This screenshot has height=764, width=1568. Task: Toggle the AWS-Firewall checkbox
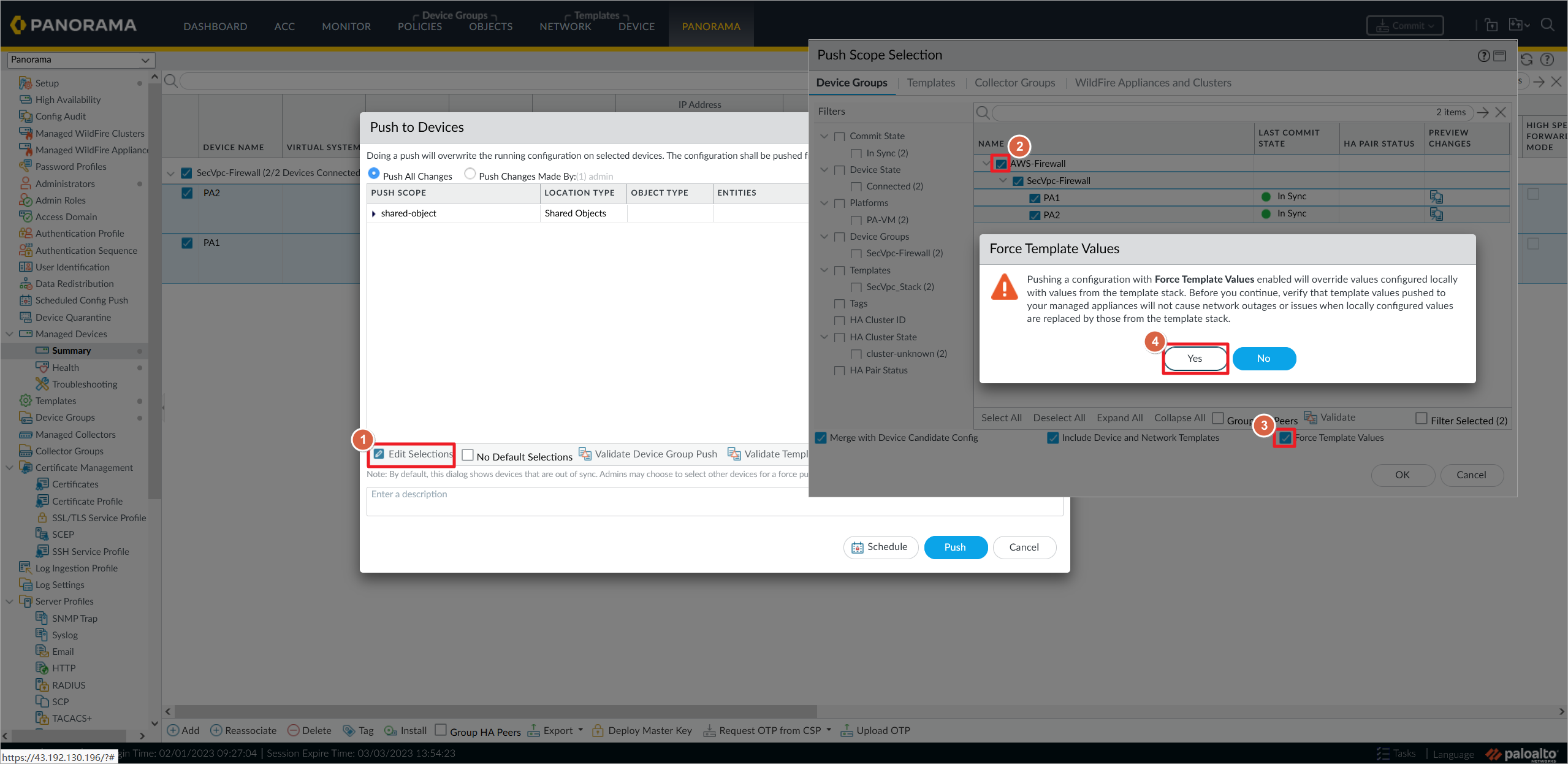[x=1000, y=164]
